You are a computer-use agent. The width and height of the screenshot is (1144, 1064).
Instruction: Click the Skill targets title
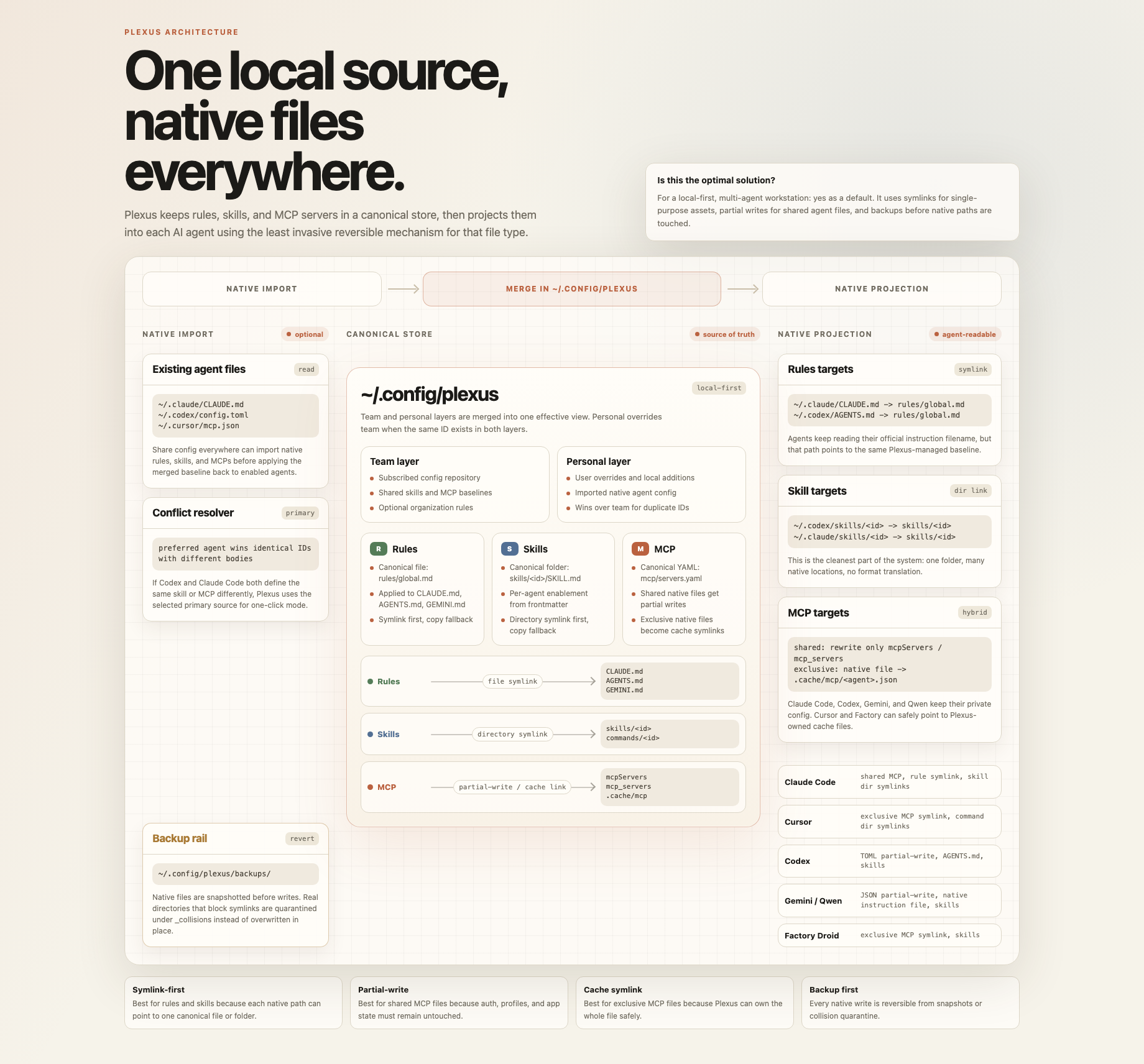coord(817,491)
